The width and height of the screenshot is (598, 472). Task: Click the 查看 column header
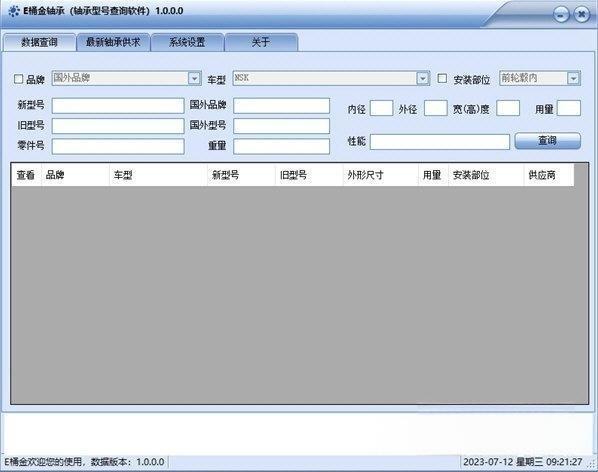tap(26, 175)
